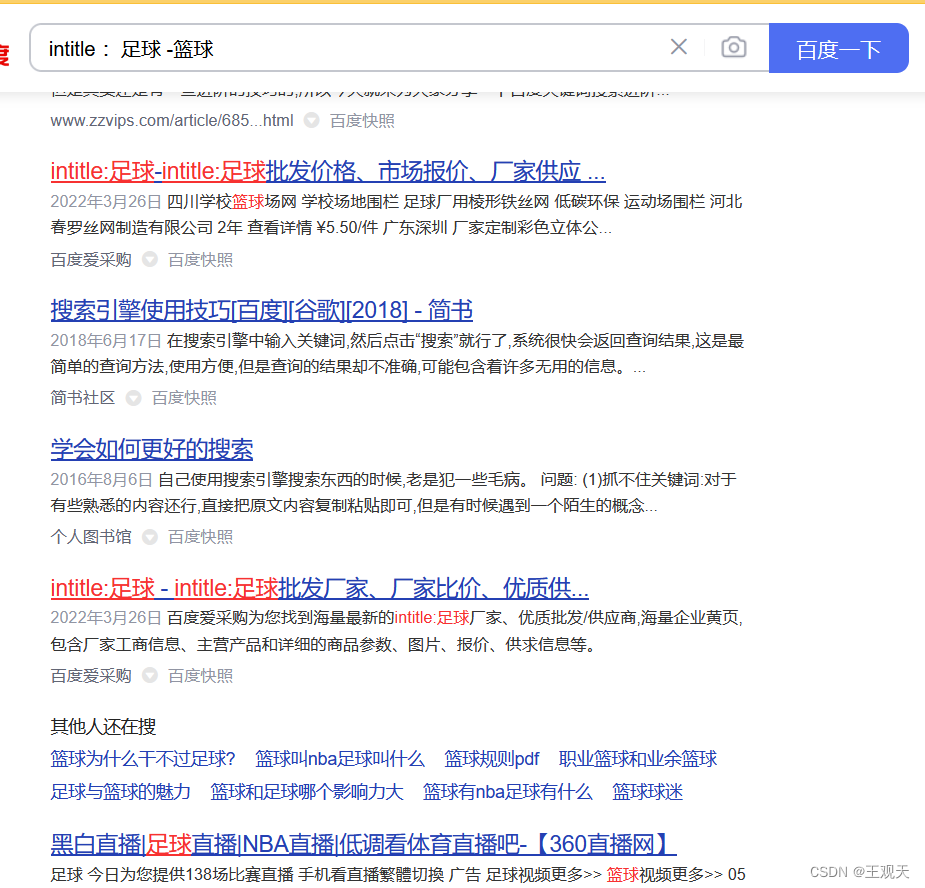Open result titled 批发价格、市场报价、厂家供应

coord(328,172)
